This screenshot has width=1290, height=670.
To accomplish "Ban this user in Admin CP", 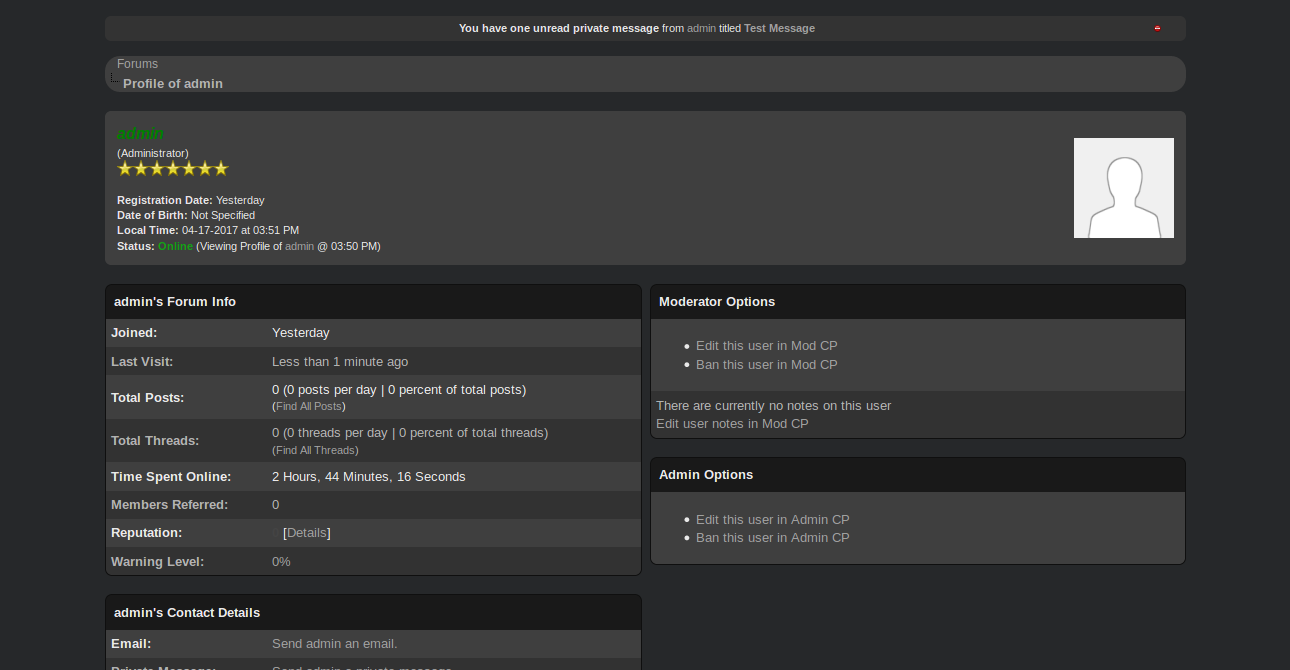I will click(x=772, y=538).
